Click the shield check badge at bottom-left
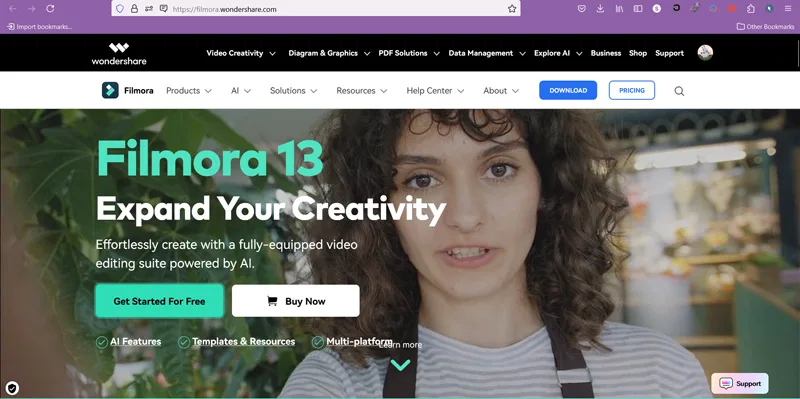Viewport: 800px width, 399px height. 12,388
